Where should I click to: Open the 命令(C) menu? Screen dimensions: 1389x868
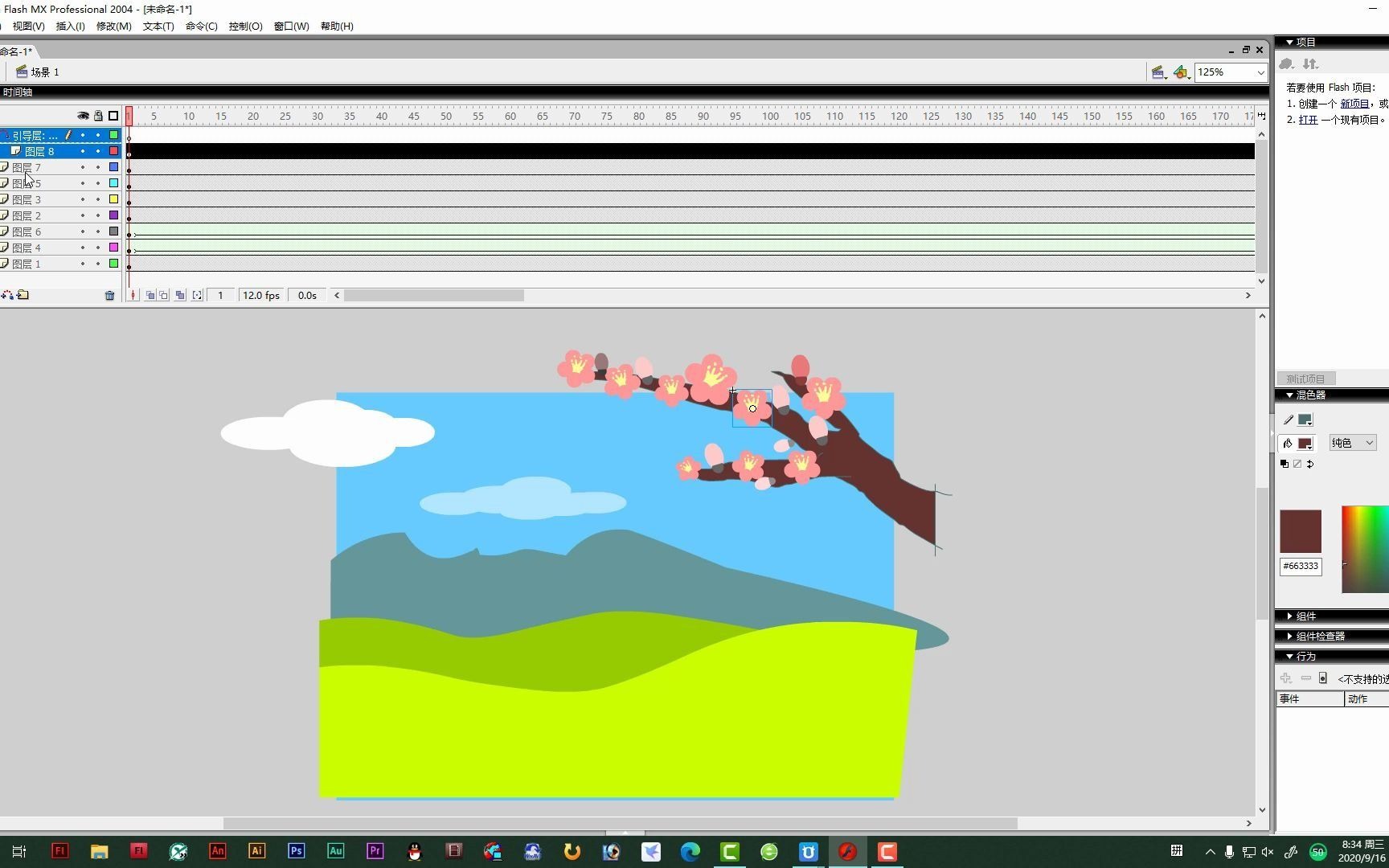tap(201, 26)
